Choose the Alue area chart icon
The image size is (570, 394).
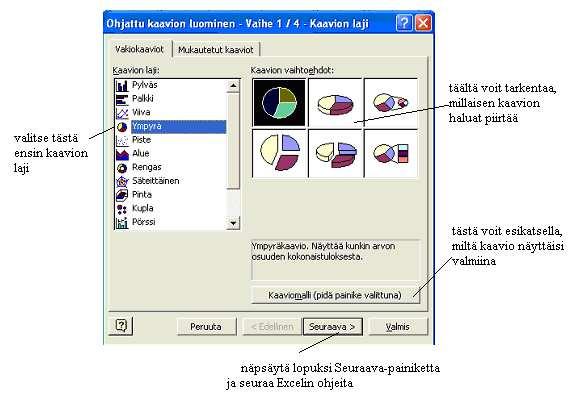122,154
